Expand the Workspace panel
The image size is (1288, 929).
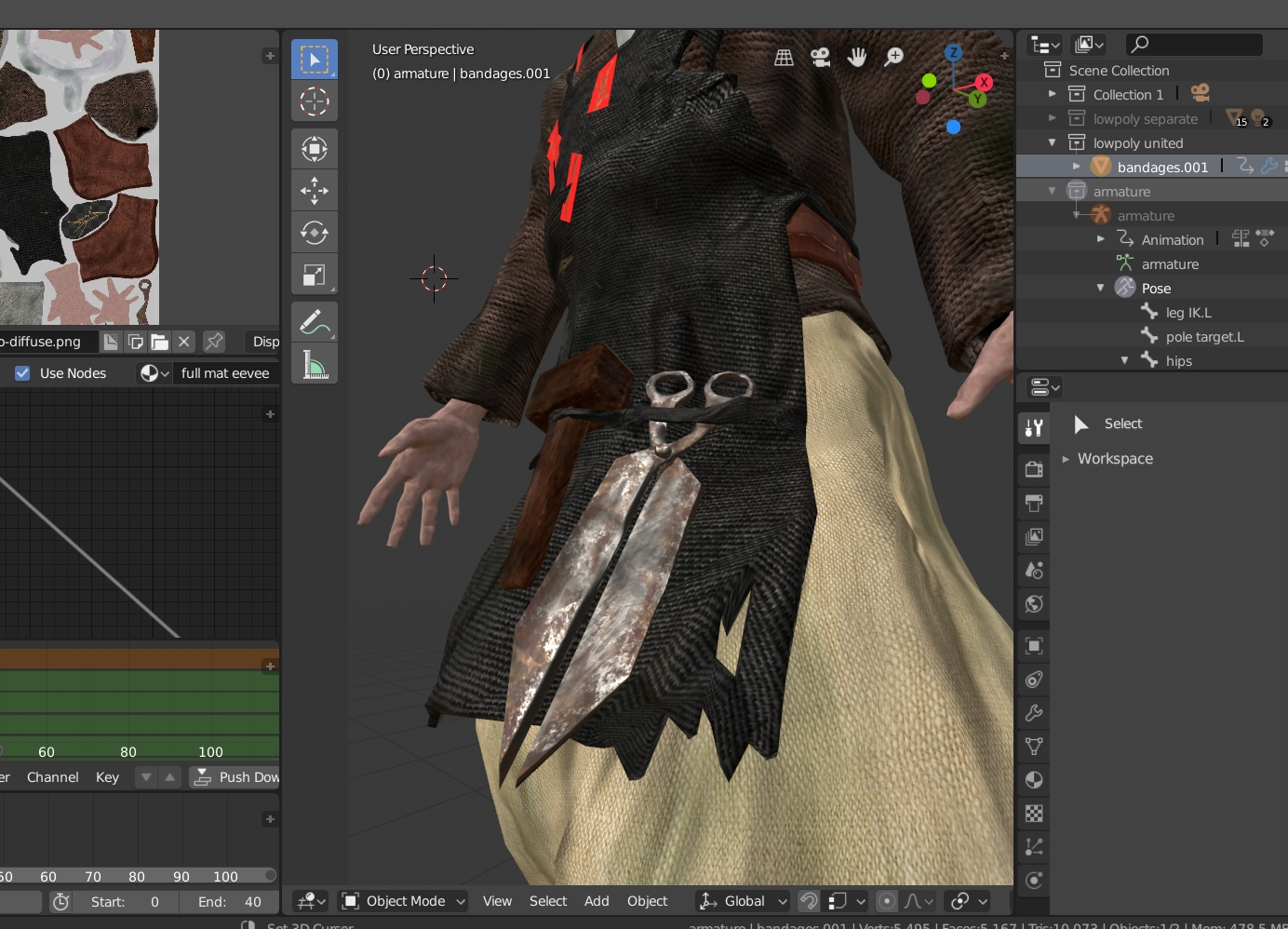coord(1067,459)
